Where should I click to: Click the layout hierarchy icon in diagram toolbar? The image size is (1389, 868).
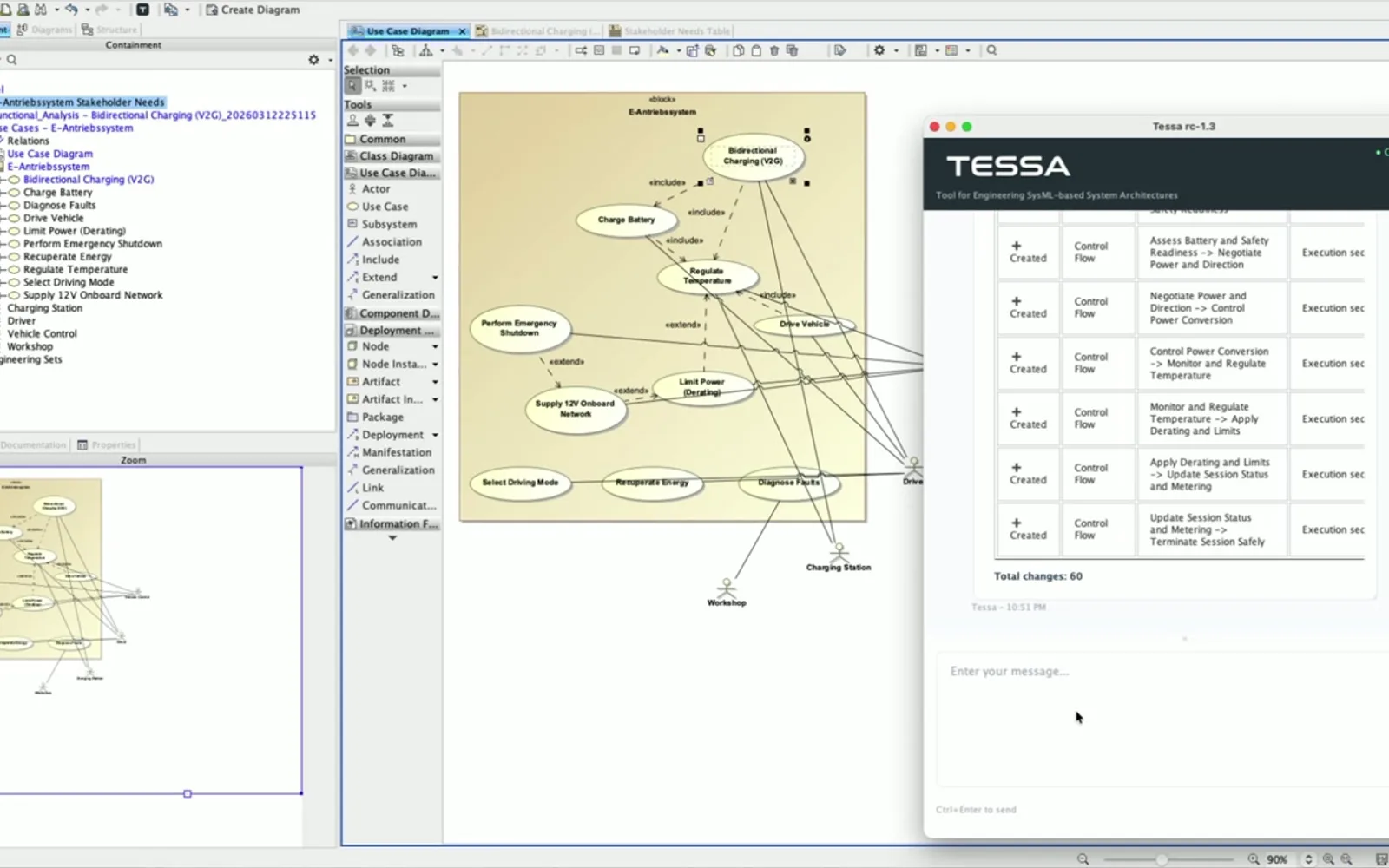(x=426, y=50)
